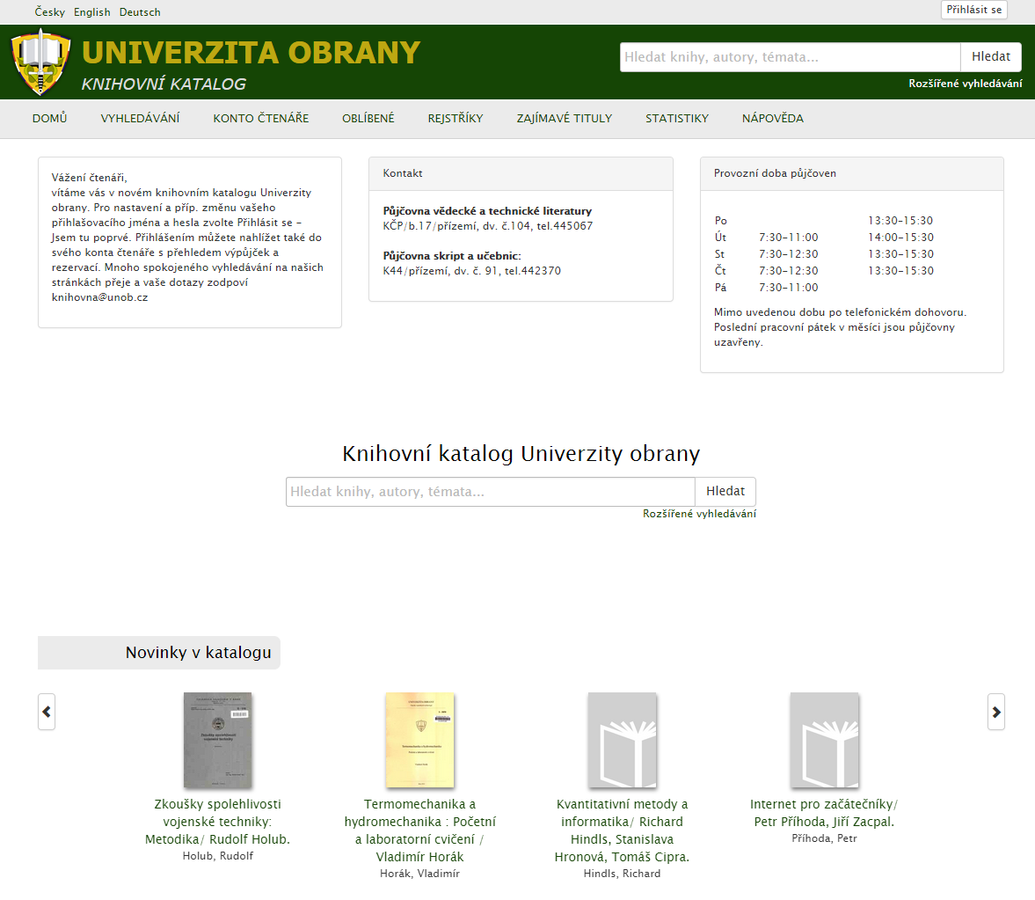Open title link Internet pro začátečníky
The image size is (1035, 900).
(x=824, y=813)
